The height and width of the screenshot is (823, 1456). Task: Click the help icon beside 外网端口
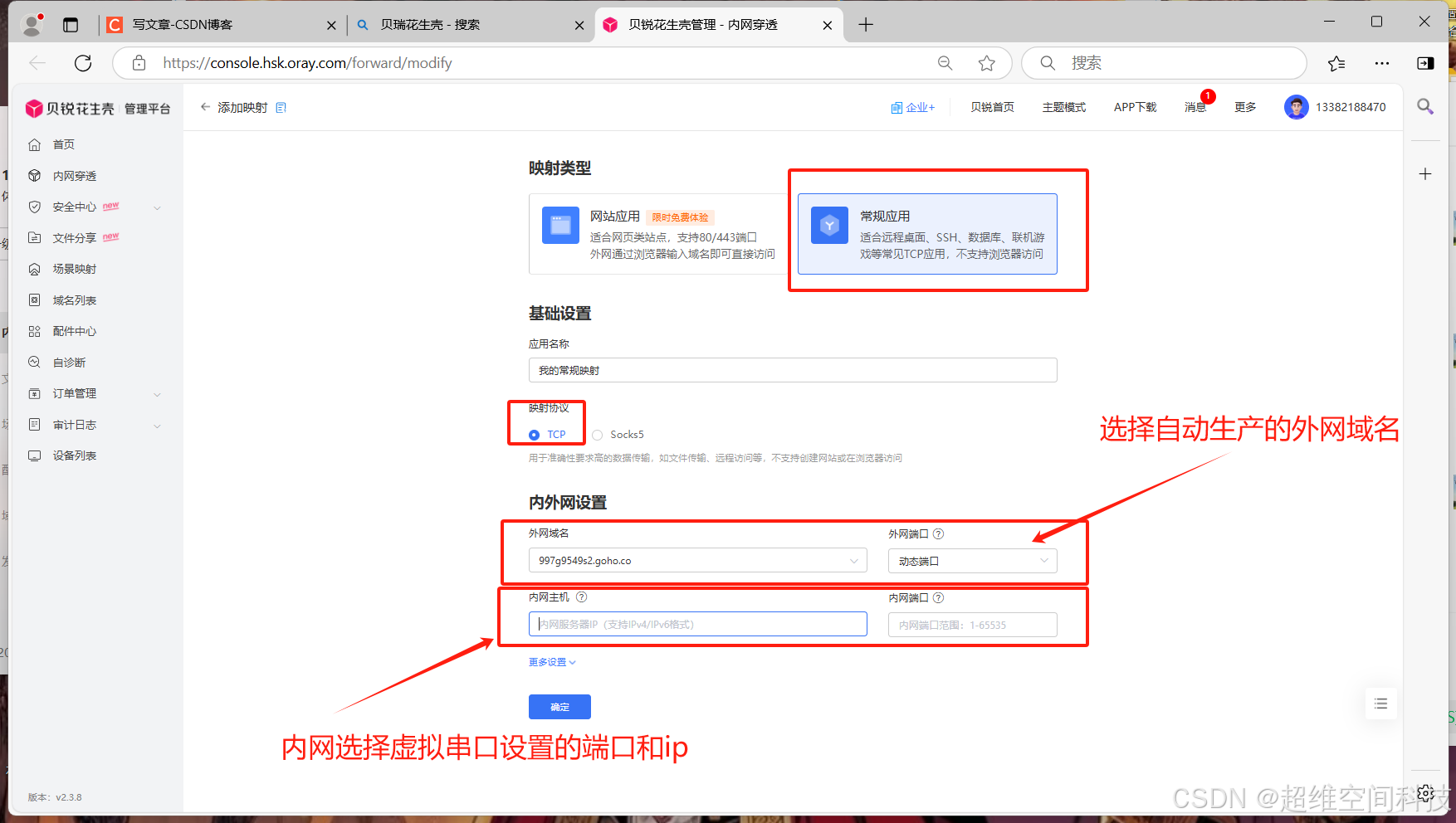tap(938, 534)
